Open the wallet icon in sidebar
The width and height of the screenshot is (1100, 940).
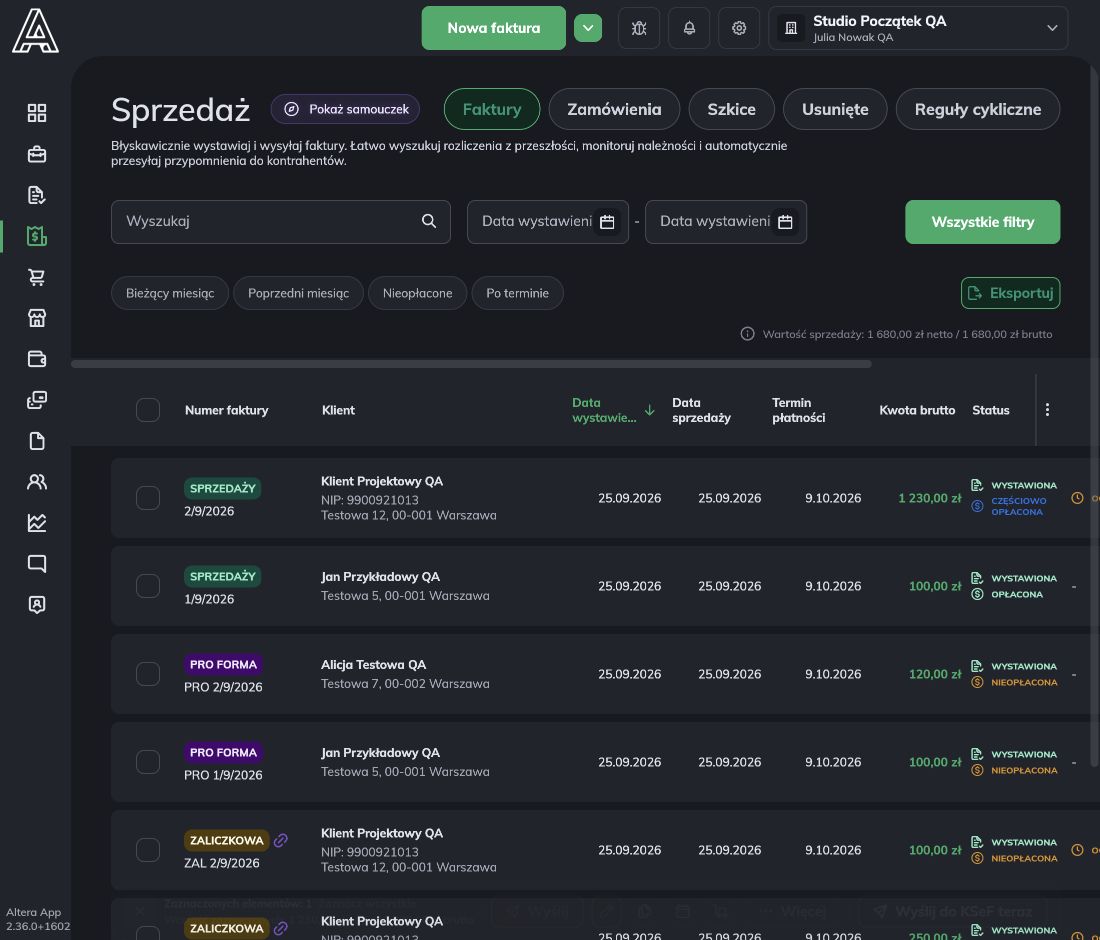(x=36, y=359)
